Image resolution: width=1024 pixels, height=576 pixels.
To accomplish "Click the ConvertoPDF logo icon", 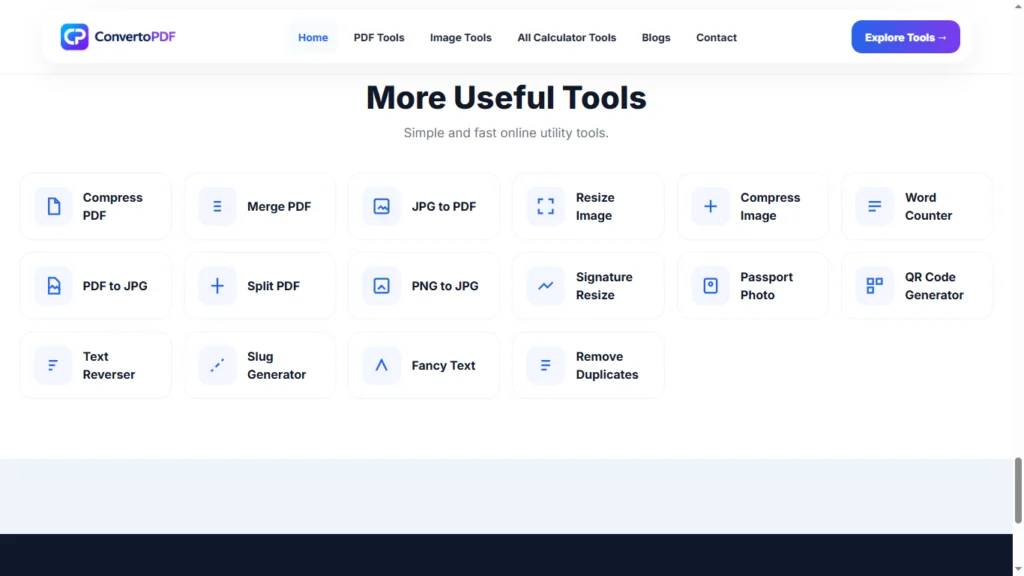I will (74, 37).
